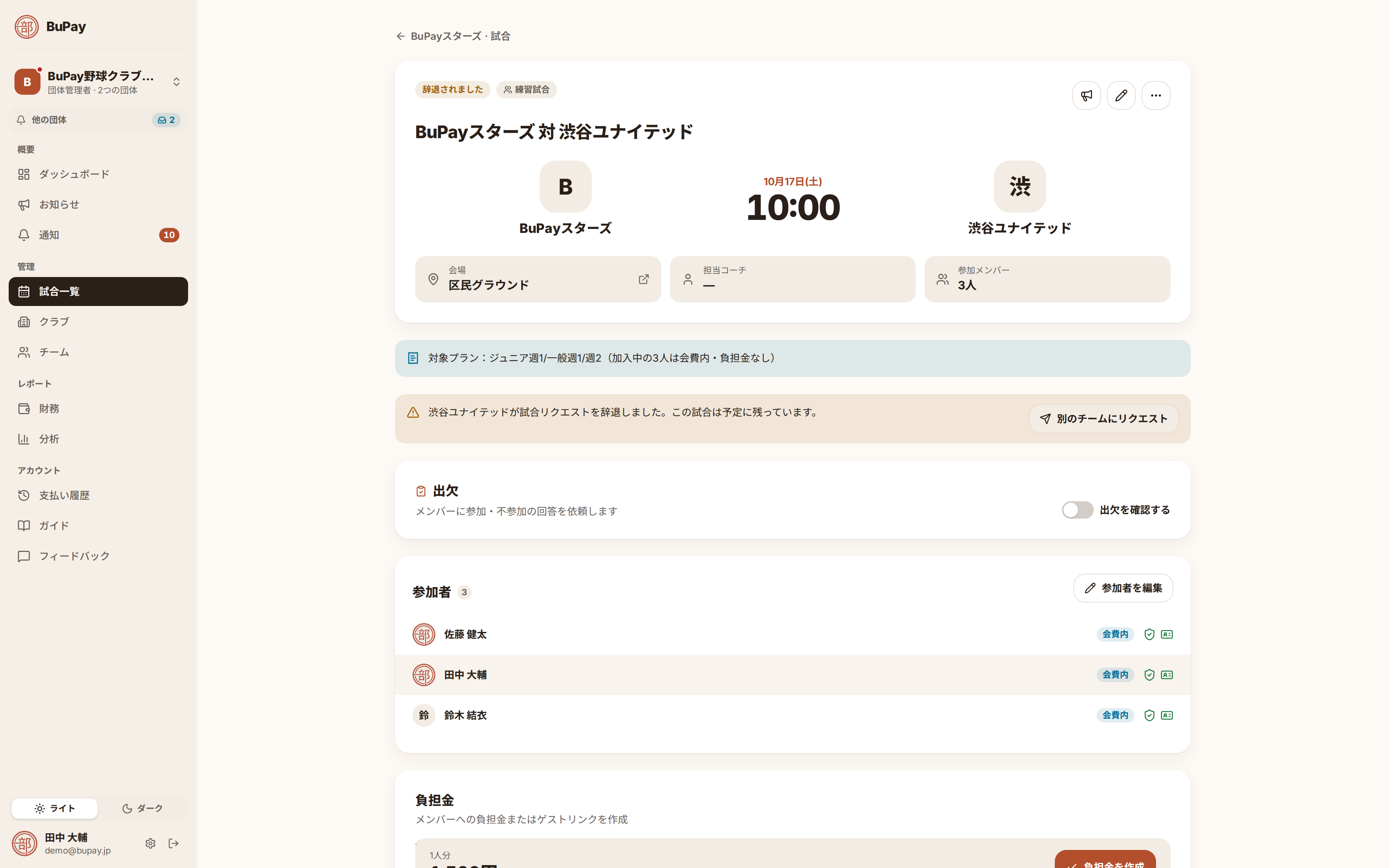The image size is (1389, 868).
Task: Open external link icon for 区民グラウンド
Action: tap(643, 279)
